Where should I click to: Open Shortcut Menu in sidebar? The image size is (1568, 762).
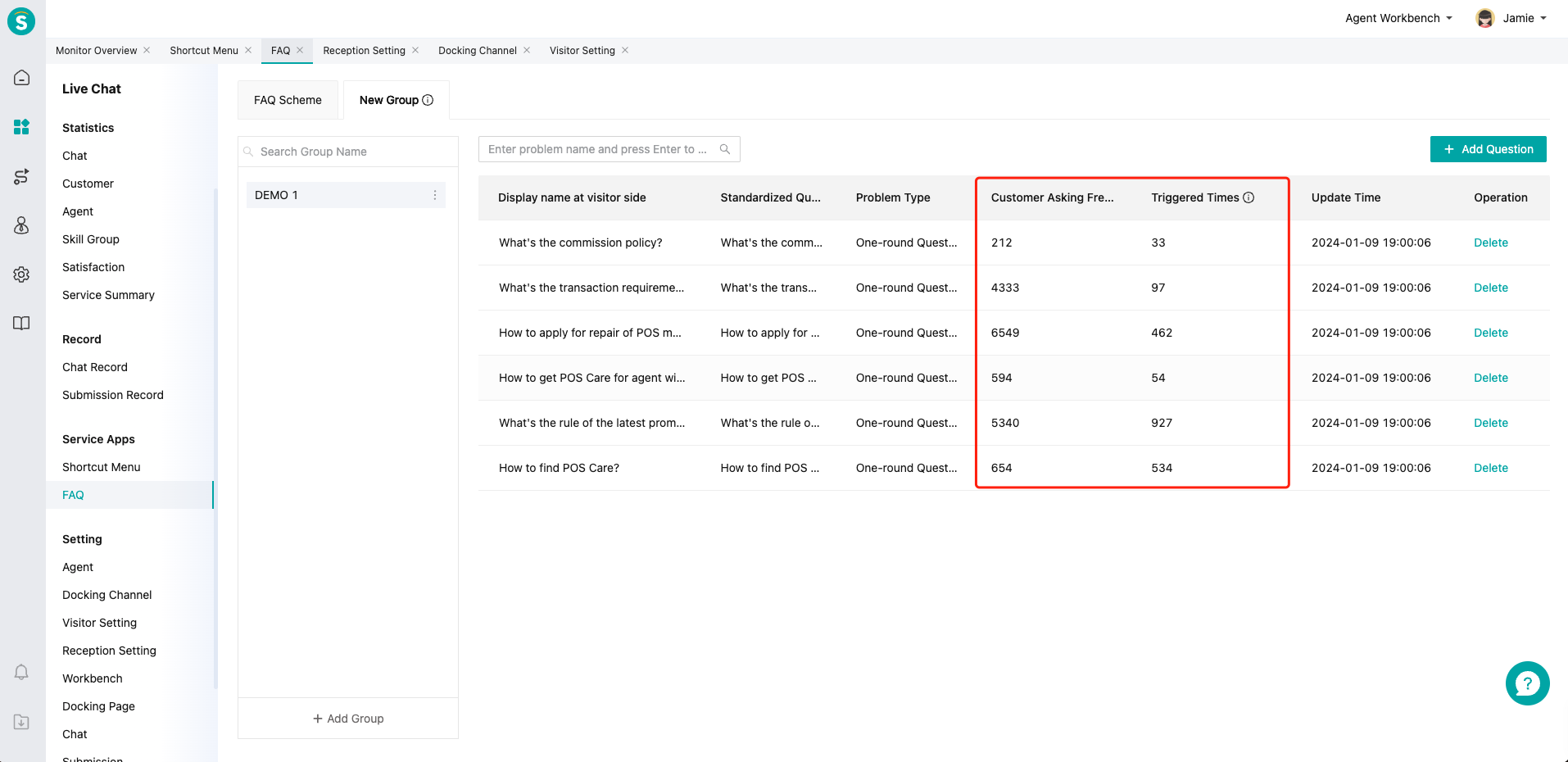coord(102,467)
